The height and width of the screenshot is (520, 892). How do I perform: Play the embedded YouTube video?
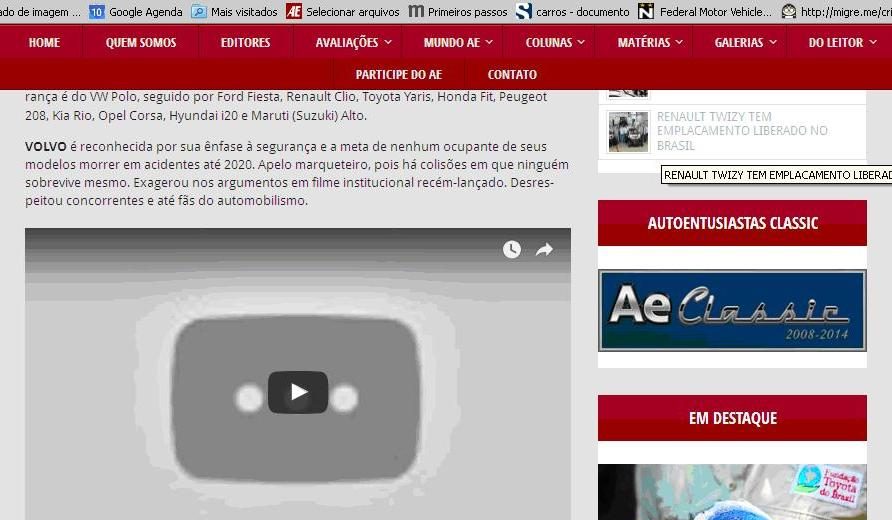pos(298,392)
